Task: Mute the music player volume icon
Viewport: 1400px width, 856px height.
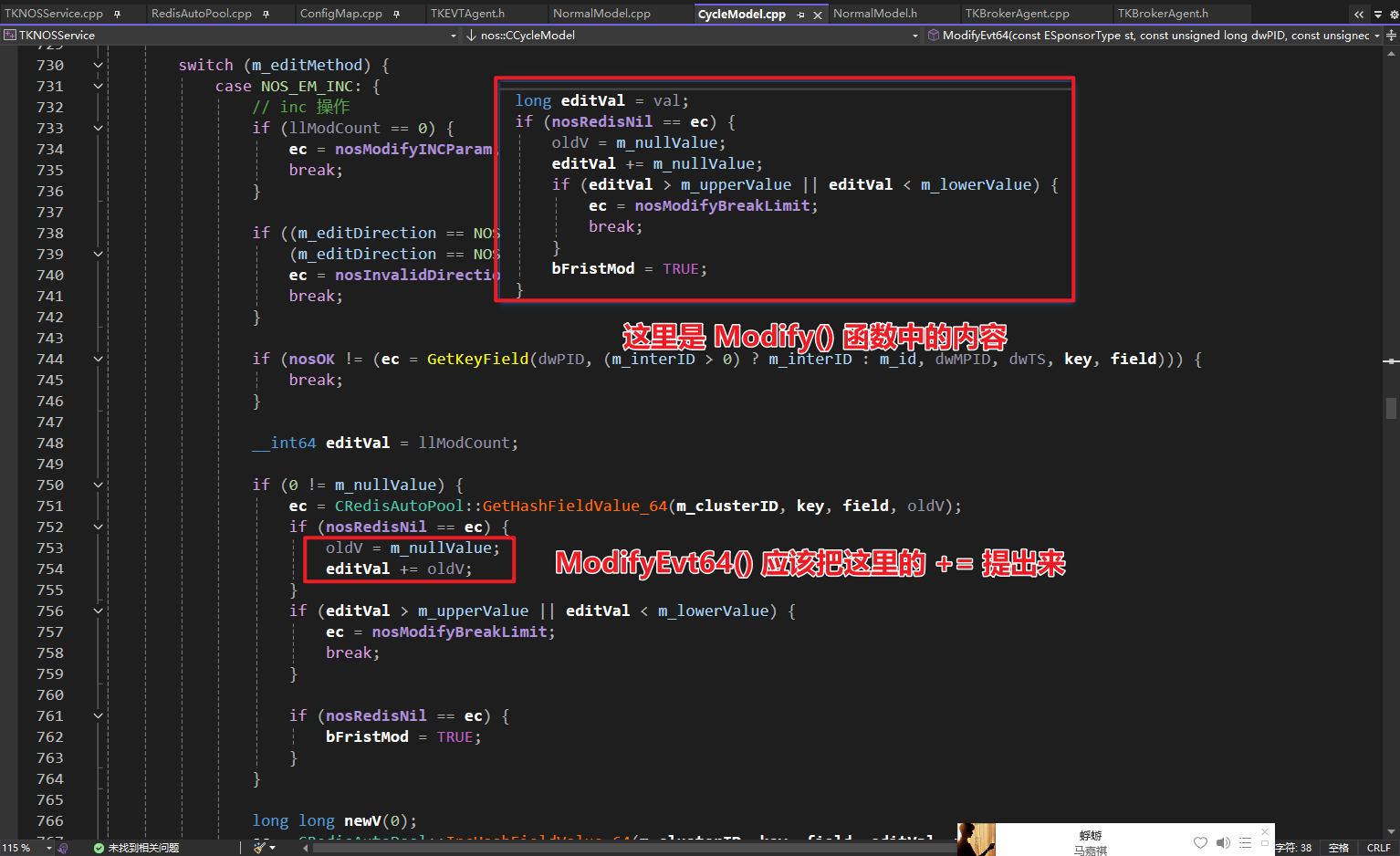Action: 1223,842
